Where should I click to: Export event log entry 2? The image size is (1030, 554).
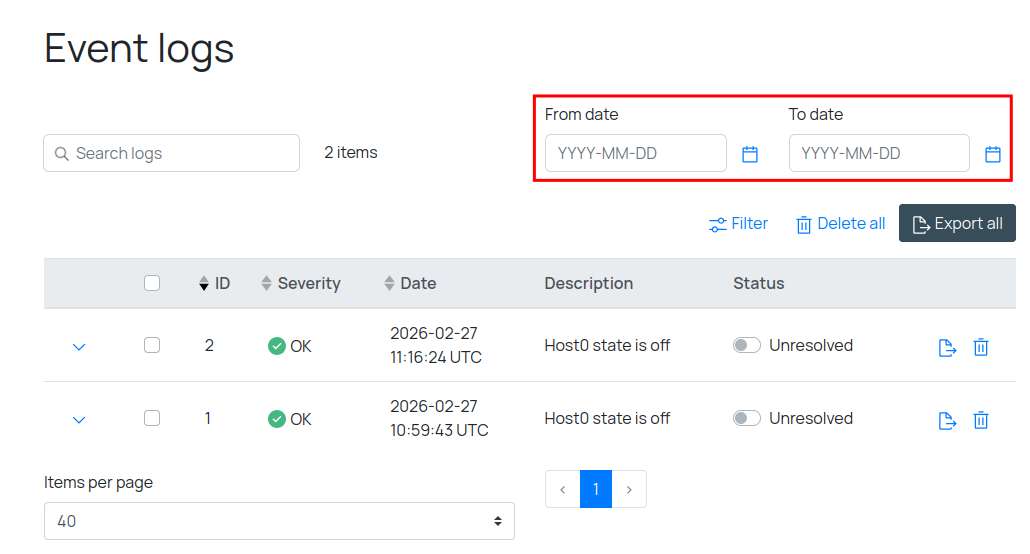(x=947, y=347)
